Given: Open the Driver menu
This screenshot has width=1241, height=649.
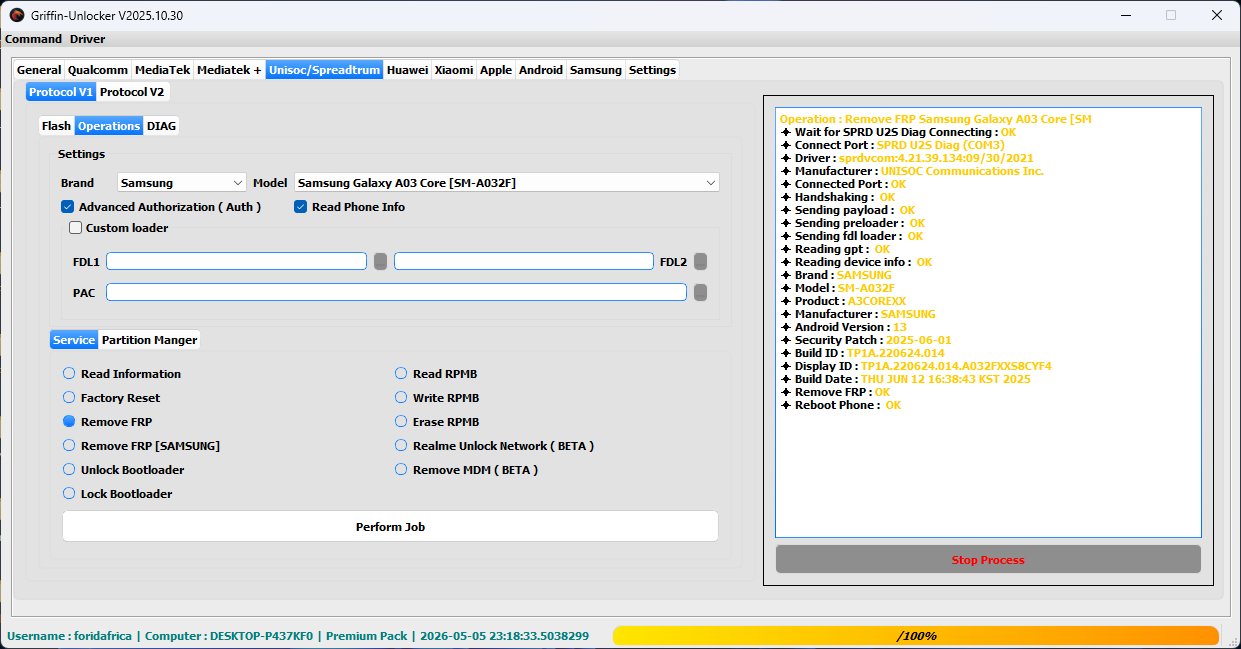Looking at the screenshot, I should pyautogui.click(x=87, y=39).
